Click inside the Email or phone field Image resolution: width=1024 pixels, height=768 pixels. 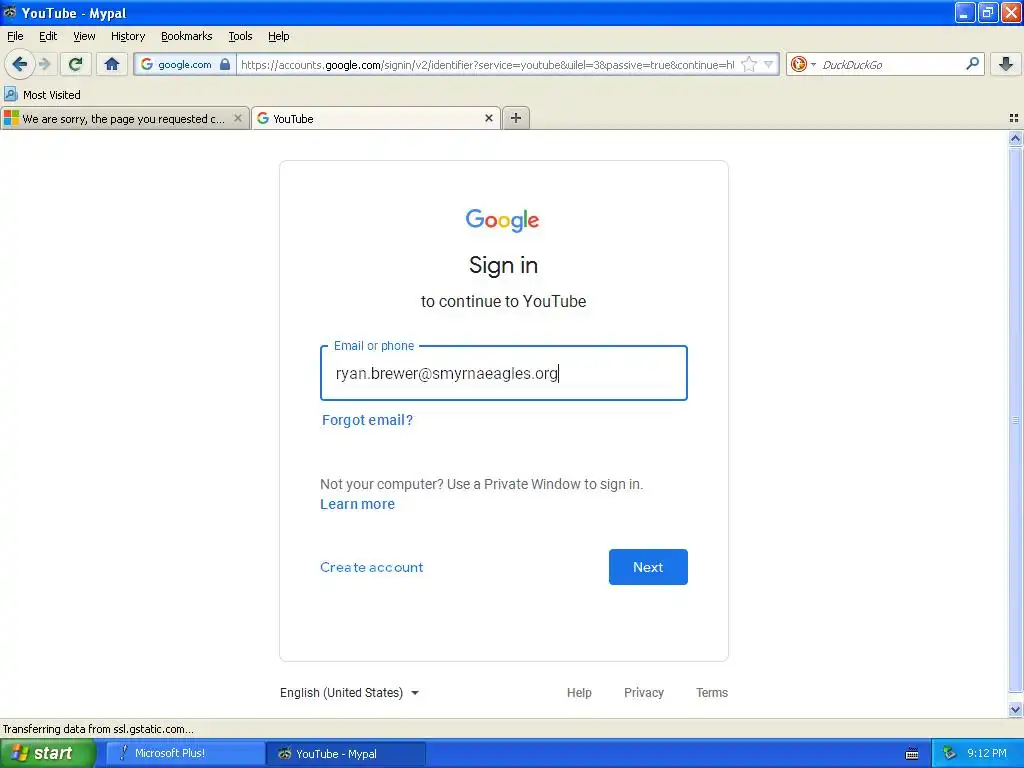[504, 373]
